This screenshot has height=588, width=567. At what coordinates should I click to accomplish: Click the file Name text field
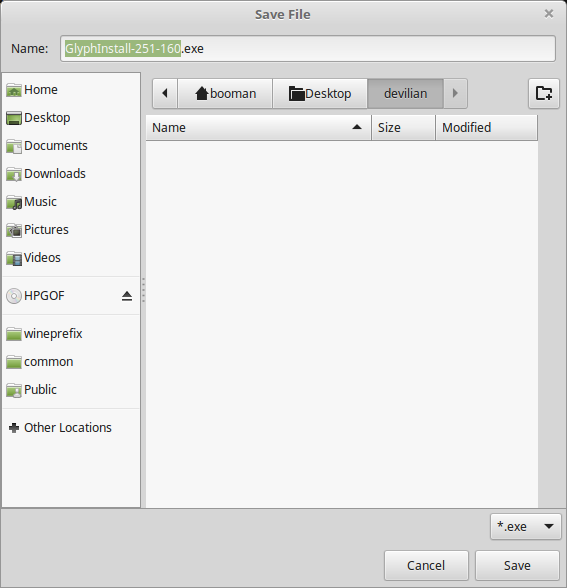point(308,49)
